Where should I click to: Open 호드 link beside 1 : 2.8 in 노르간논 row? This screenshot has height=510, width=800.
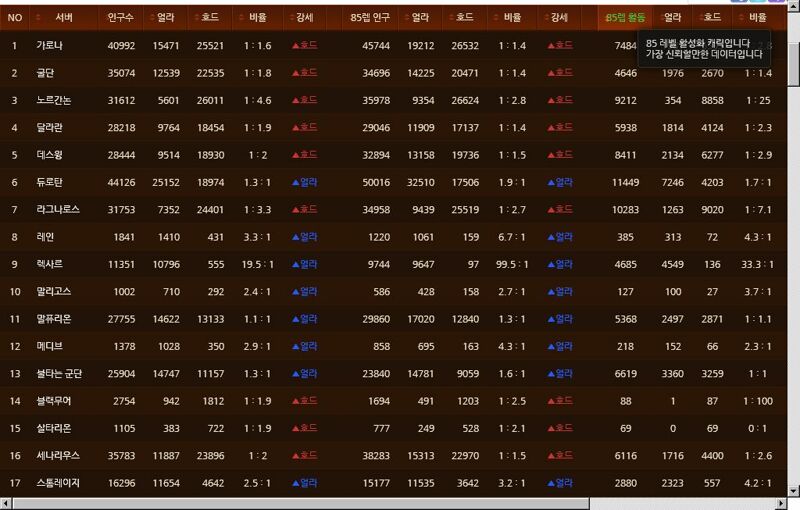[560, 100]
